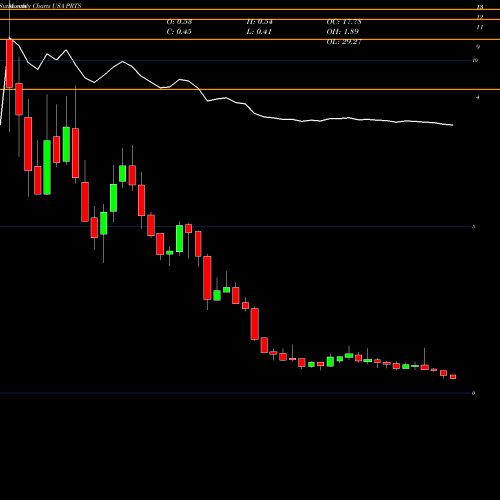This screenshot has width=500, height=500.
Task: Click the y-axis label '11'
Action: click(x=480, y=27)
